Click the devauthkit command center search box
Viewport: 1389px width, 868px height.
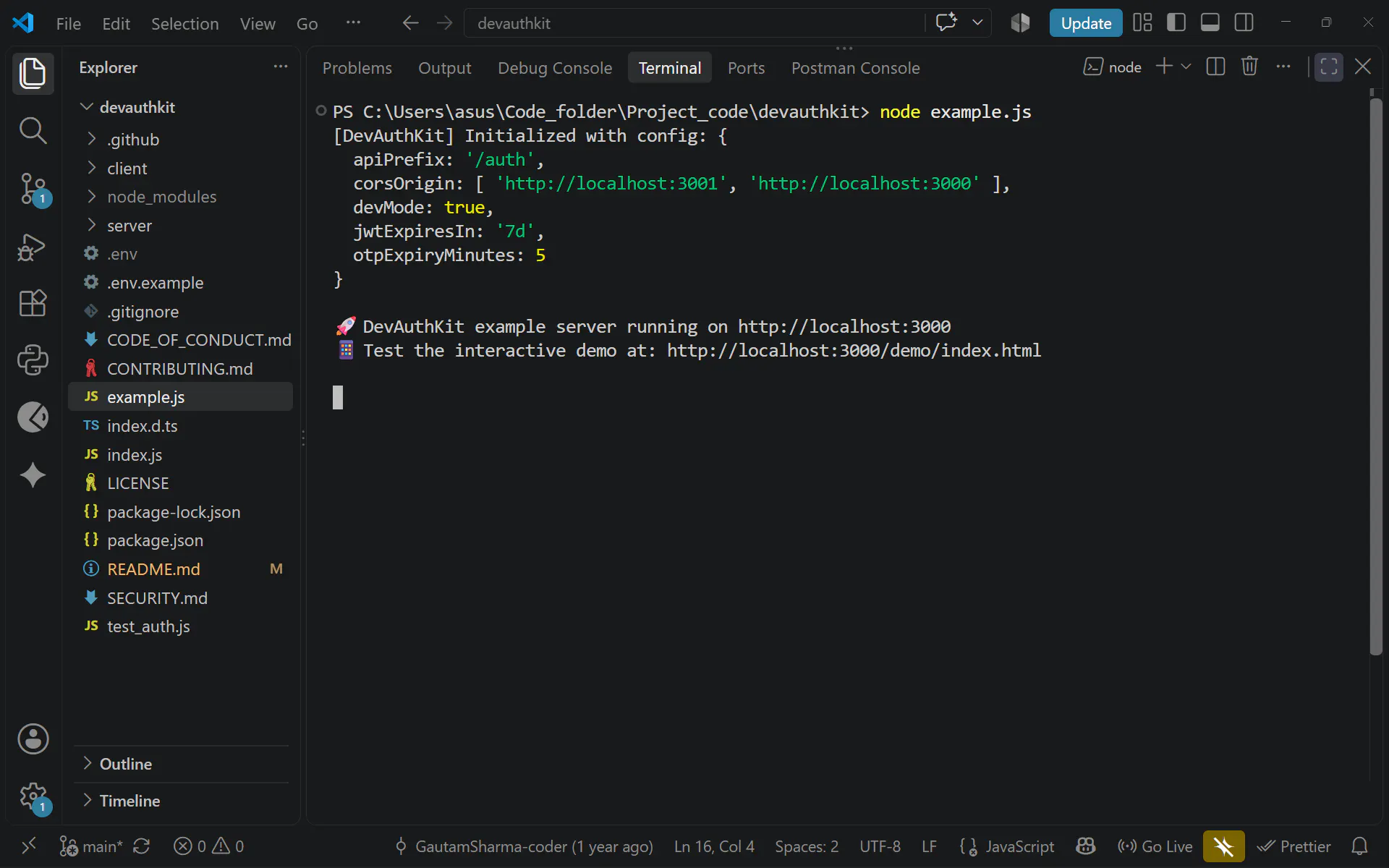pyautogui.click(x=694, y=23)
